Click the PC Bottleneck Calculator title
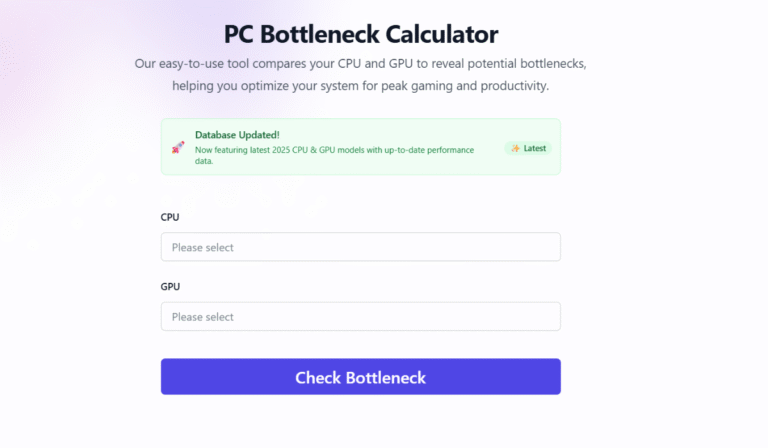Screen dimensions: 768x448 click(x=361, y=37)
